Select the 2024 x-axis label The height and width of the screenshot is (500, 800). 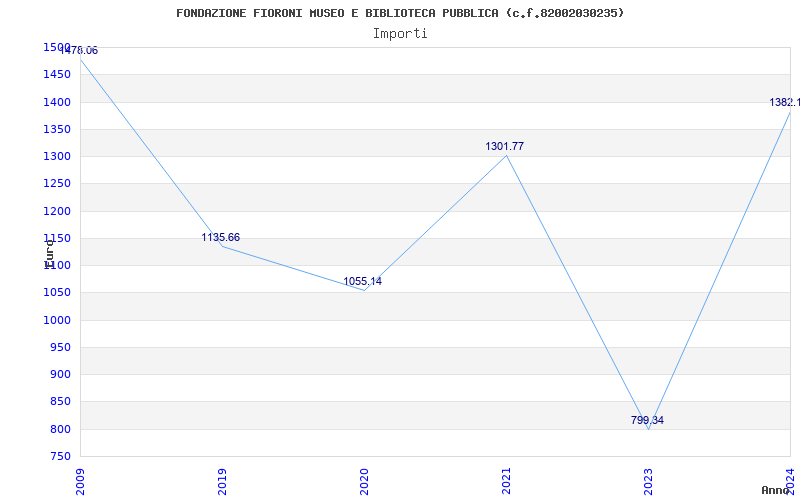(790, 481)
